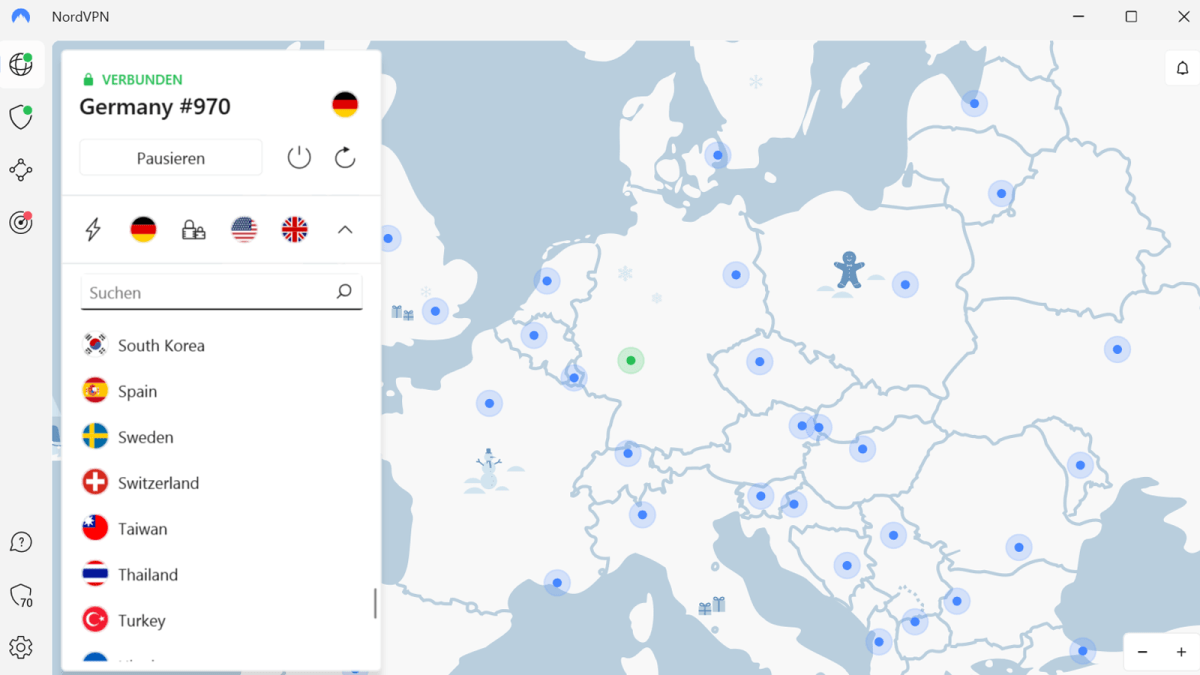Open Meshnet icon in sidebar
The width and height of the screenshot is (1200, 675).
pyautogui.click(x=21, y=170)
